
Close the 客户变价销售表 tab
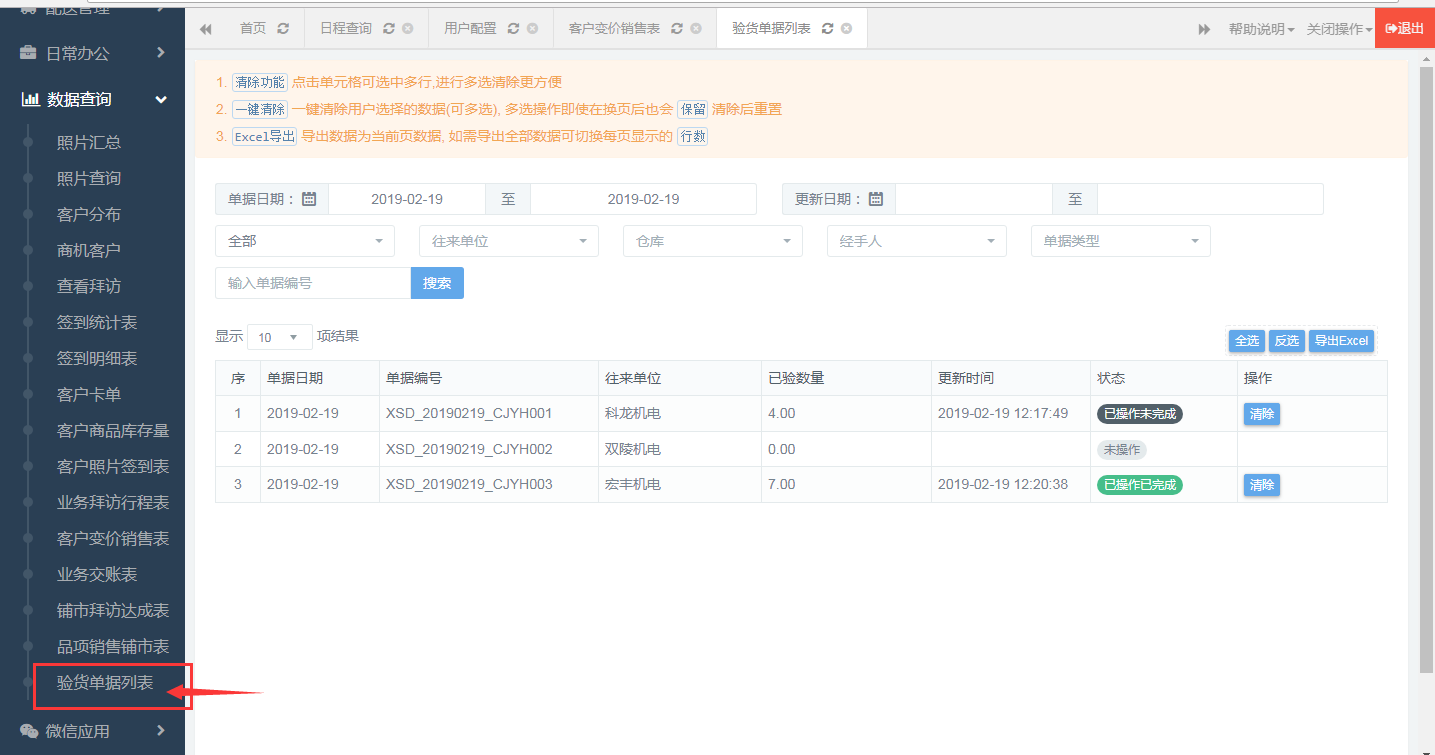tap(696, 29)
